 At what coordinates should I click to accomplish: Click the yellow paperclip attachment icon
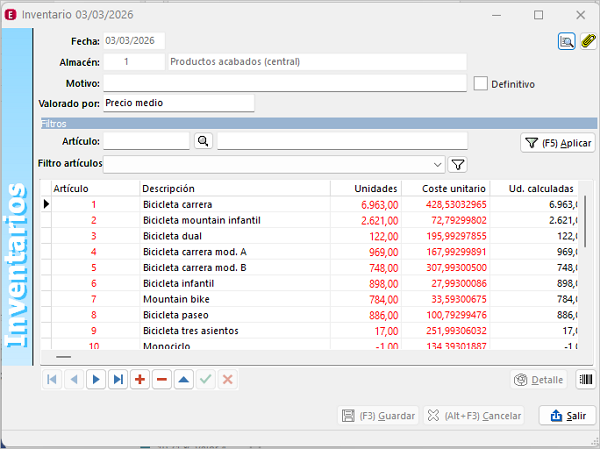tap(588, 41)
